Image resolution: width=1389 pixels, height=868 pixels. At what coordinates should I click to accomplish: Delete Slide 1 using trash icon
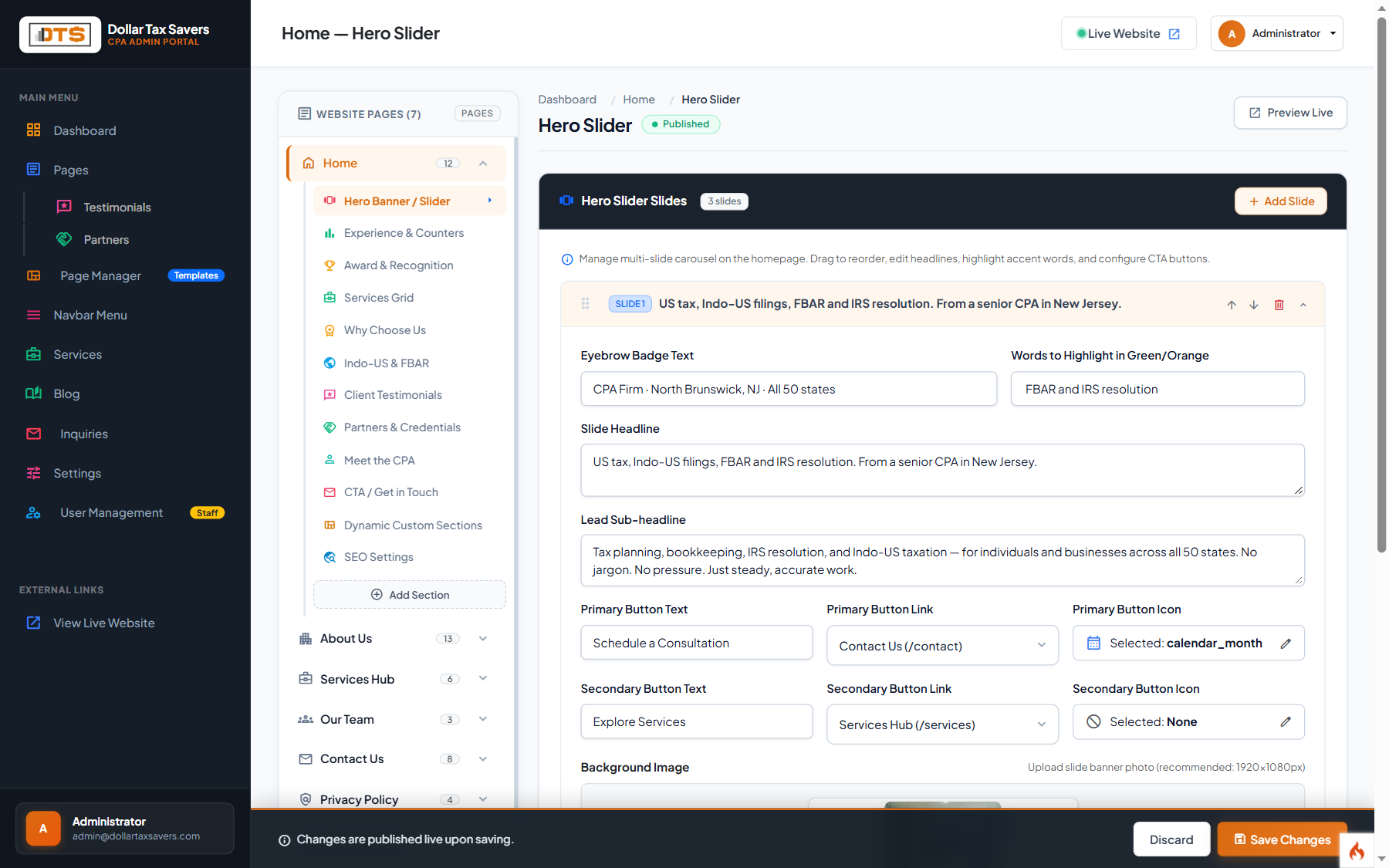(1279, 305)
